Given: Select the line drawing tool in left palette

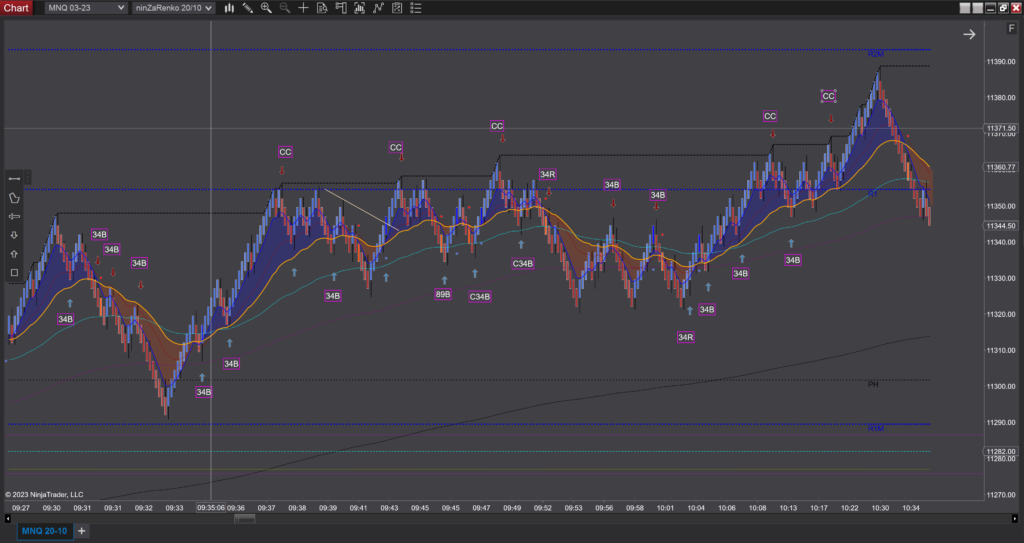Looking at the screenshot, I should (x=14, y=178).
